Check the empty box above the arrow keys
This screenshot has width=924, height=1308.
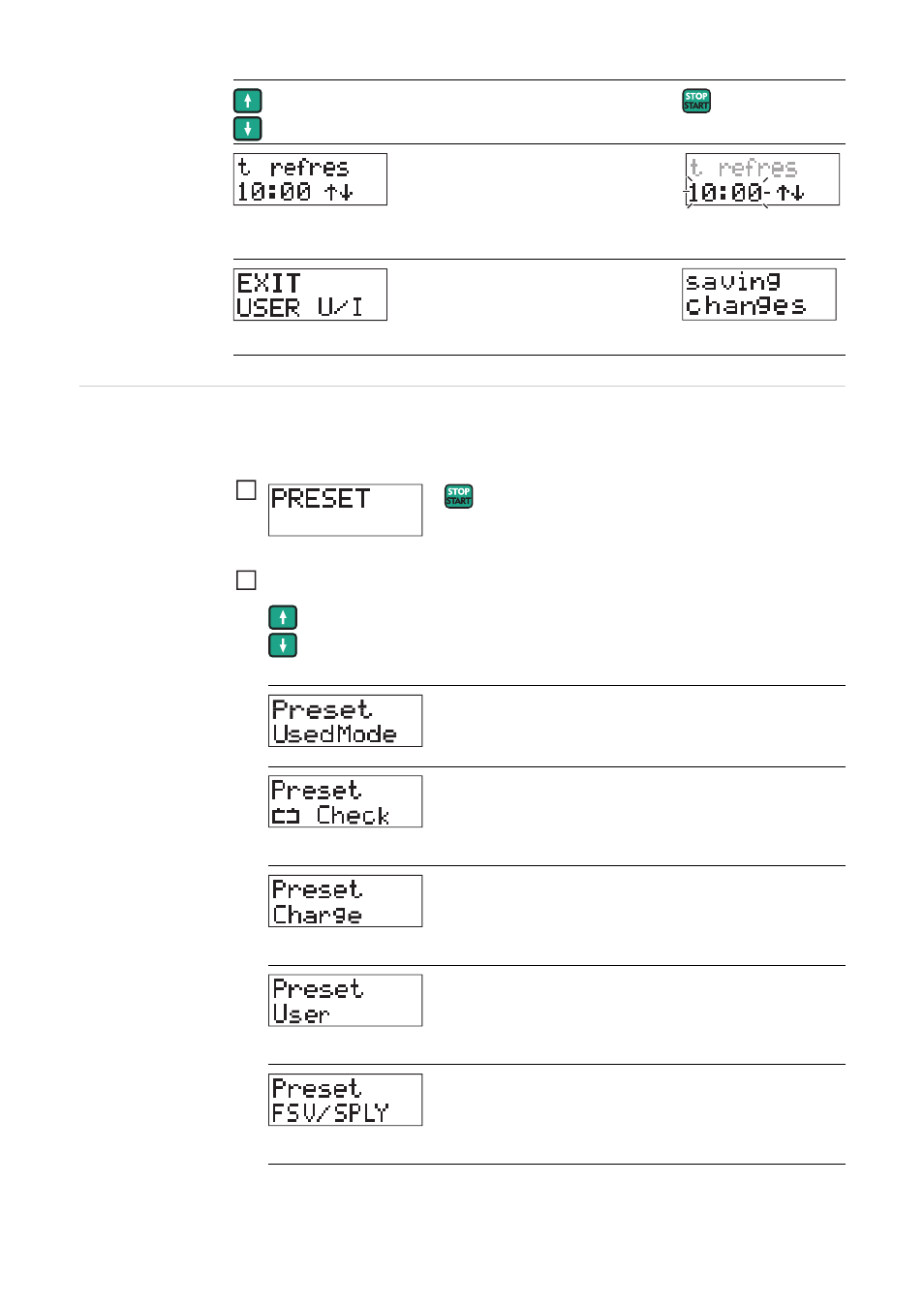[246, 580]
